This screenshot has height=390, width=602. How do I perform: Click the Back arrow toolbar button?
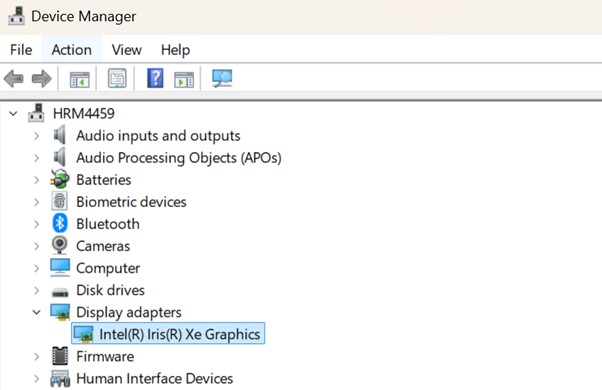[x=13, y=79]
